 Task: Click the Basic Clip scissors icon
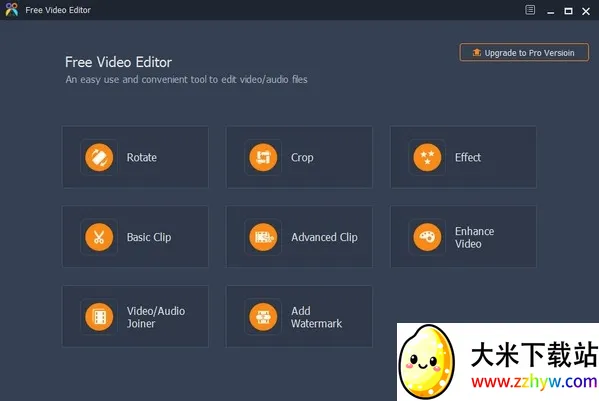click(x=99, y=237)
